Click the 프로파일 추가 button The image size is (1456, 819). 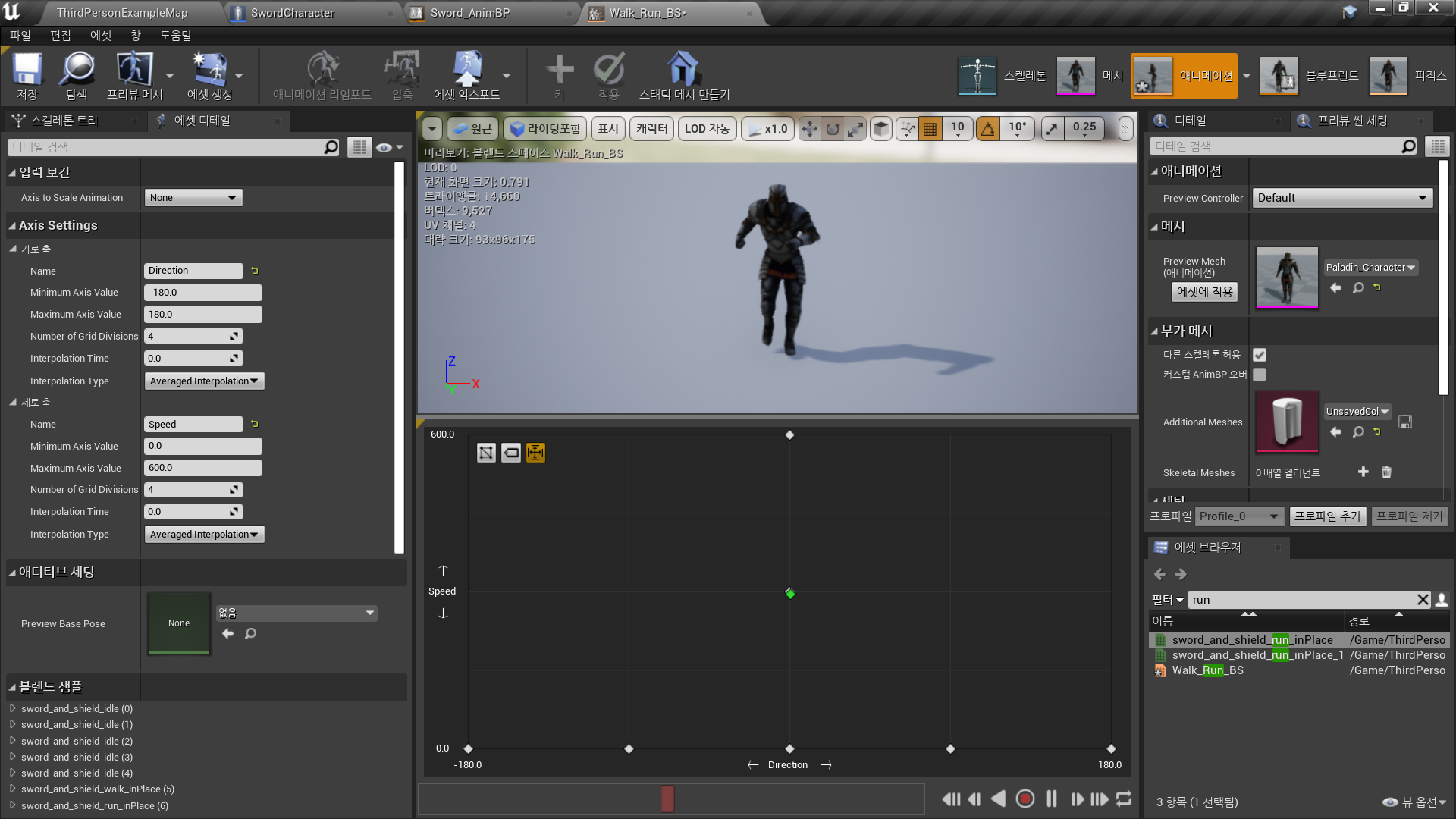coord(1327,516)
